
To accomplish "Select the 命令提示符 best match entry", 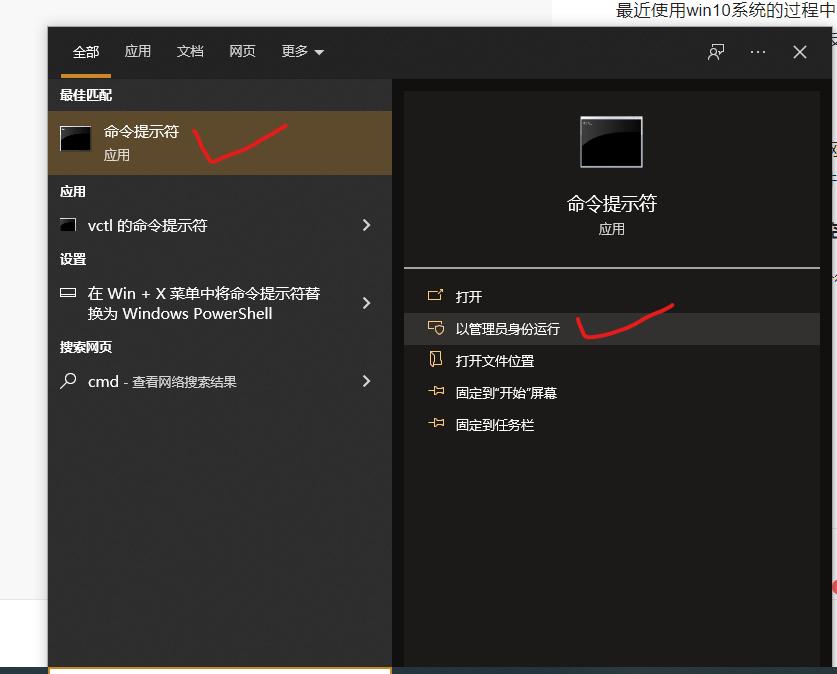I will (200, 143).
